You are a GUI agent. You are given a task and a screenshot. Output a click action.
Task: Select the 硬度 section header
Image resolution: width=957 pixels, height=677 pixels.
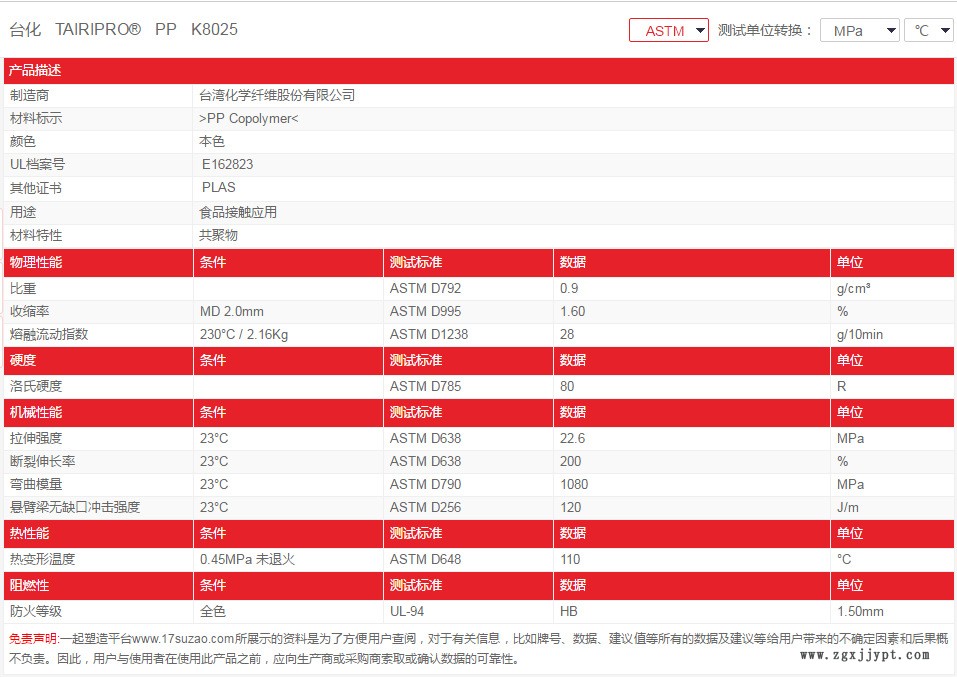click(x=22, y=360)
